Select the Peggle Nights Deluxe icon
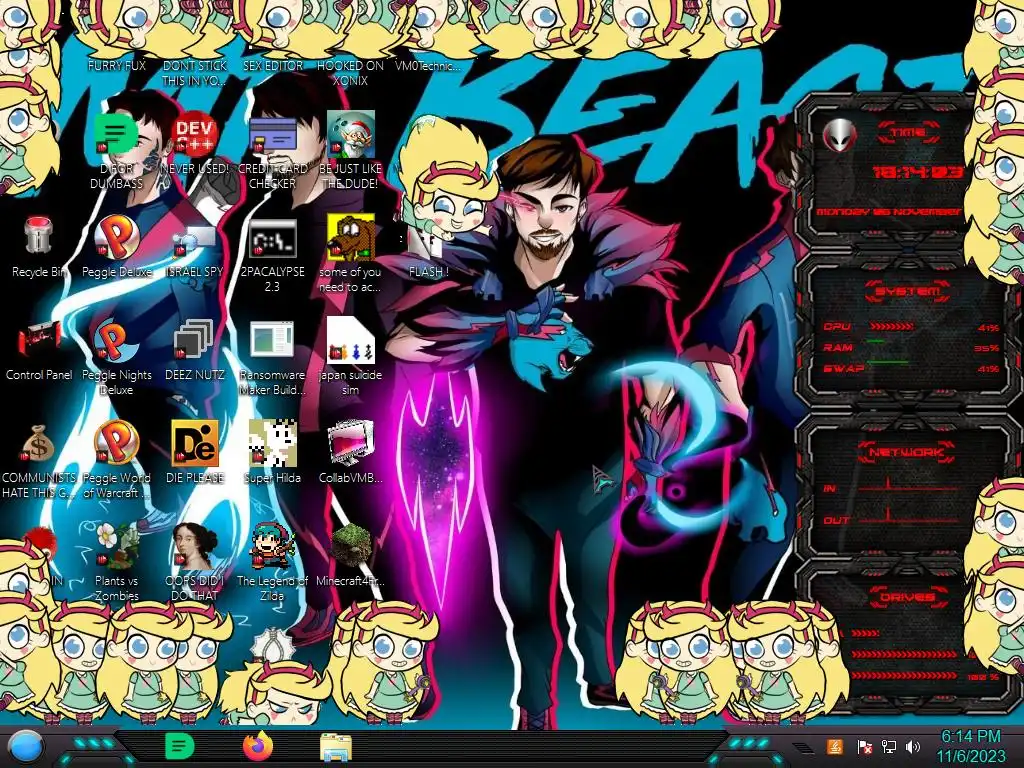This screenshot has width=1024, height=768. pos(116,340)
